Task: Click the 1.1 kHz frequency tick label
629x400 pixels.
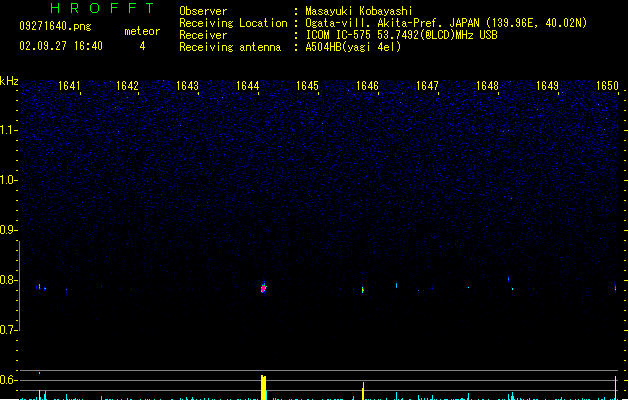Action: (8, 130)
